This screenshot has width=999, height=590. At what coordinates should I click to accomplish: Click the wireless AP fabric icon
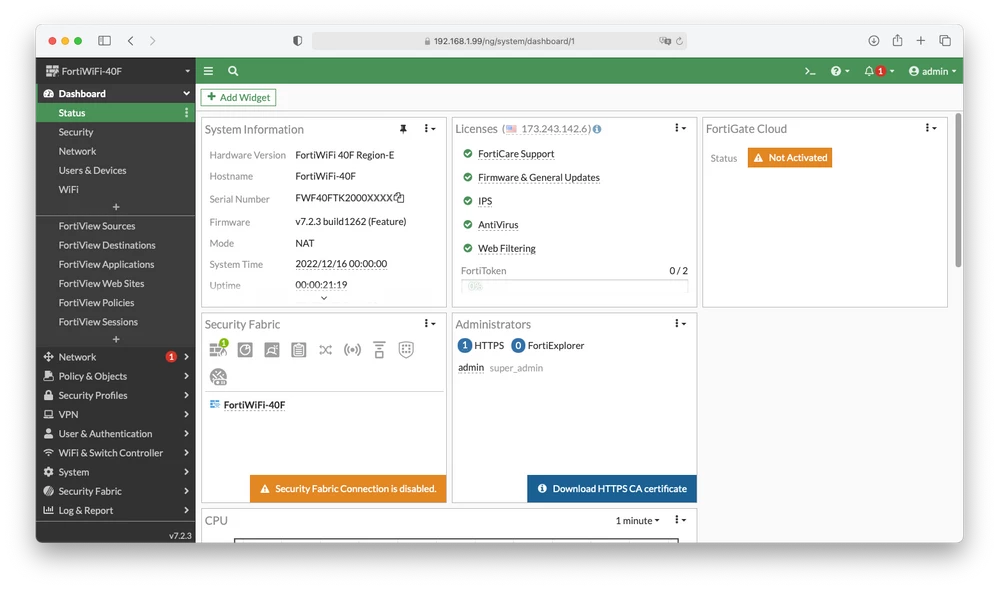[352, 349]
